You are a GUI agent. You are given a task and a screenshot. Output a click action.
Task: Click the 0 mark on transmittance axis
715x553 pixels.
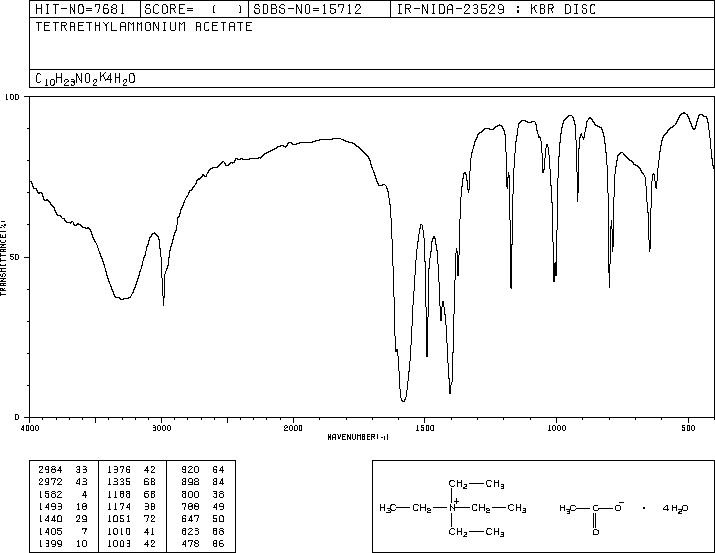click(18, 417)
